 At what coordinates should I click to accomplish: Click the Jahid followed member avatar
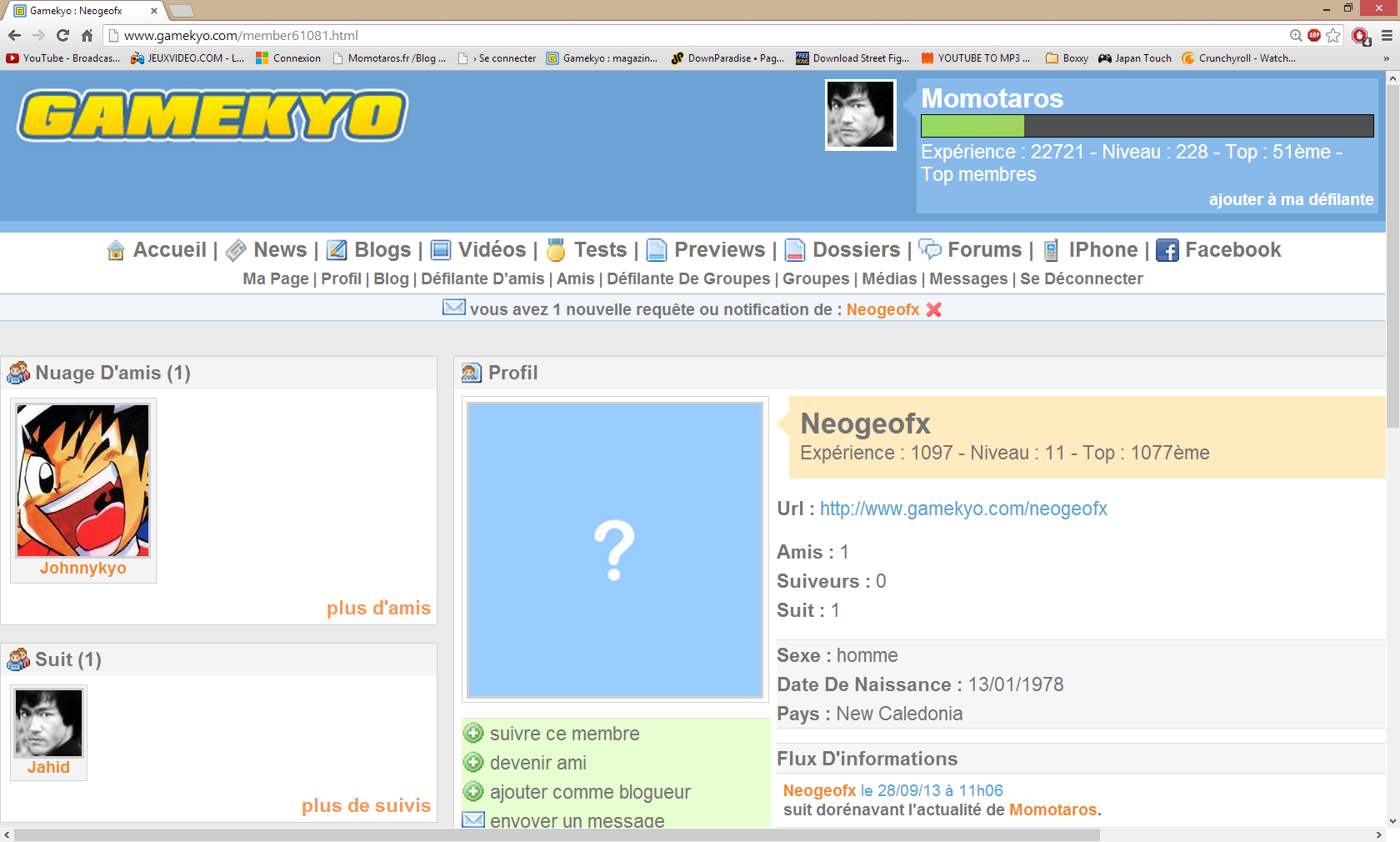tap(48, 723)
